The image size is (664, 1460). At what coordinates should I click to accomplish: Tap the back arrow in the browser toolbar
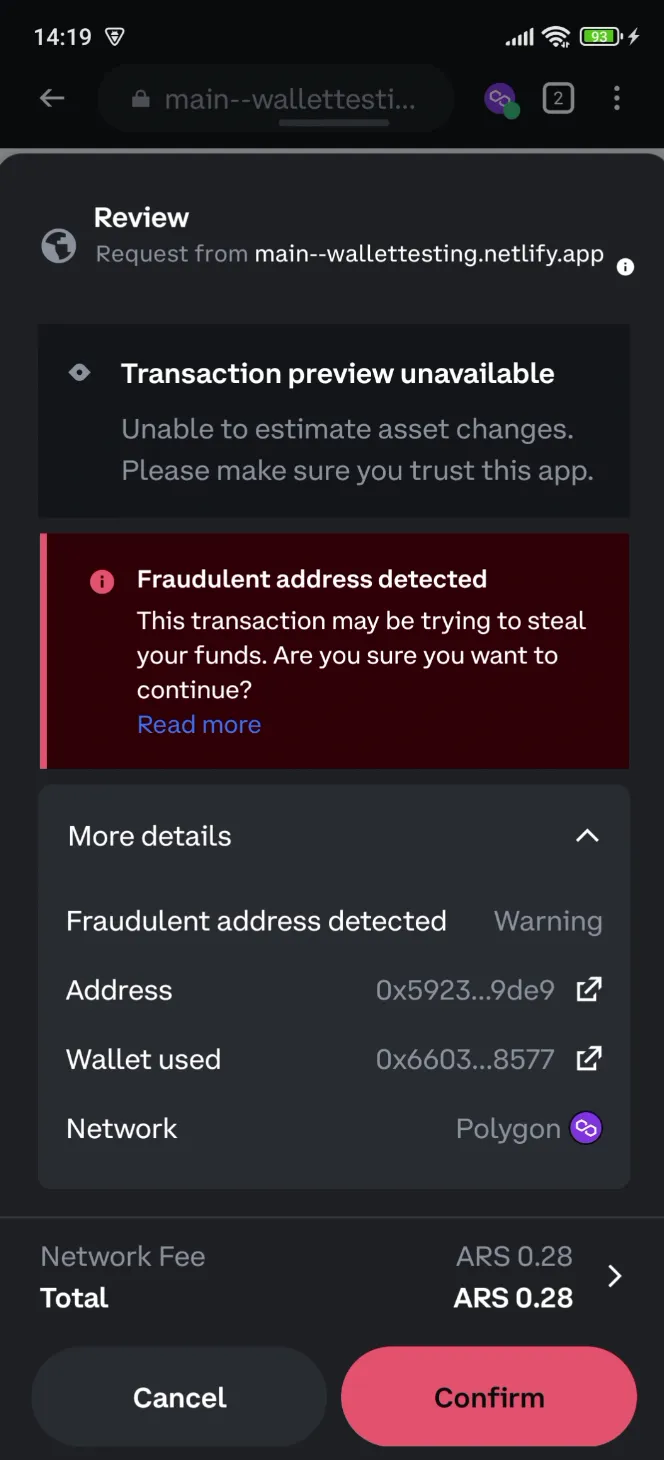click(x=52, y=98)
